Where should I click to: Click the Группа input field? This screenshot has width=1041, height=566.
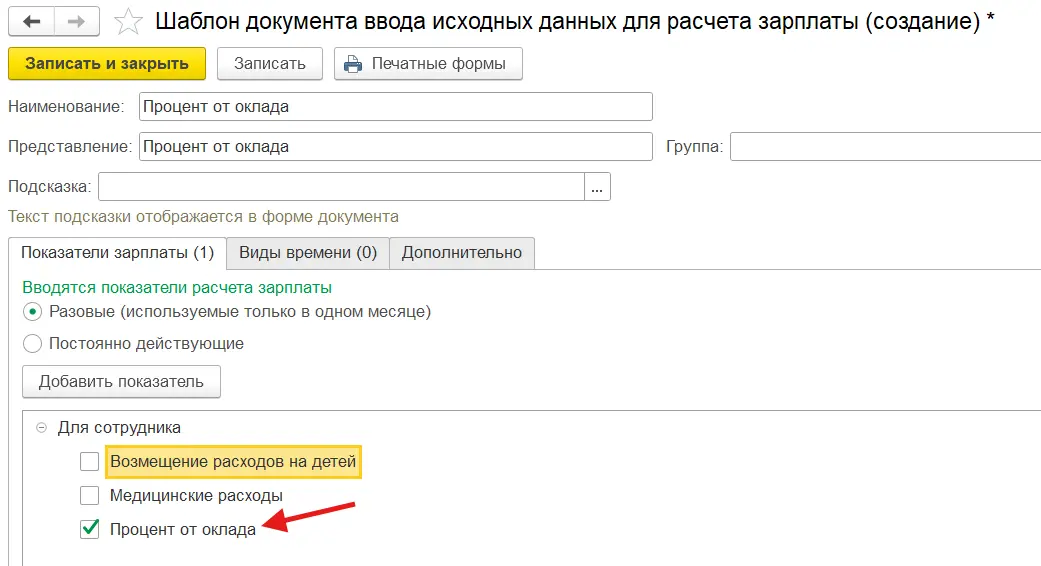tap(885, 147)
